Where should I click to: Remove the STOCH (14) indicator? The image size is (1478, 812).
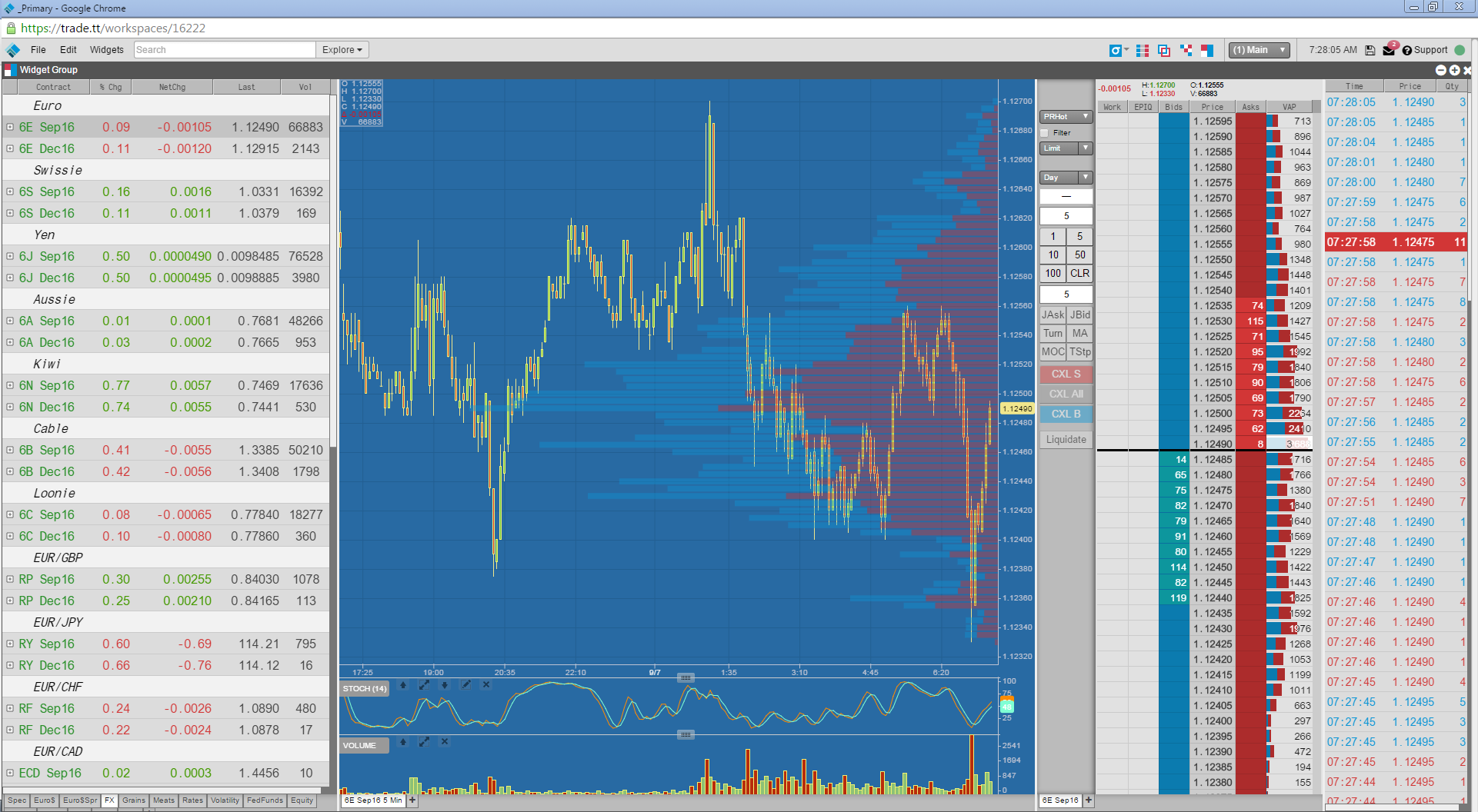[486, 685]
